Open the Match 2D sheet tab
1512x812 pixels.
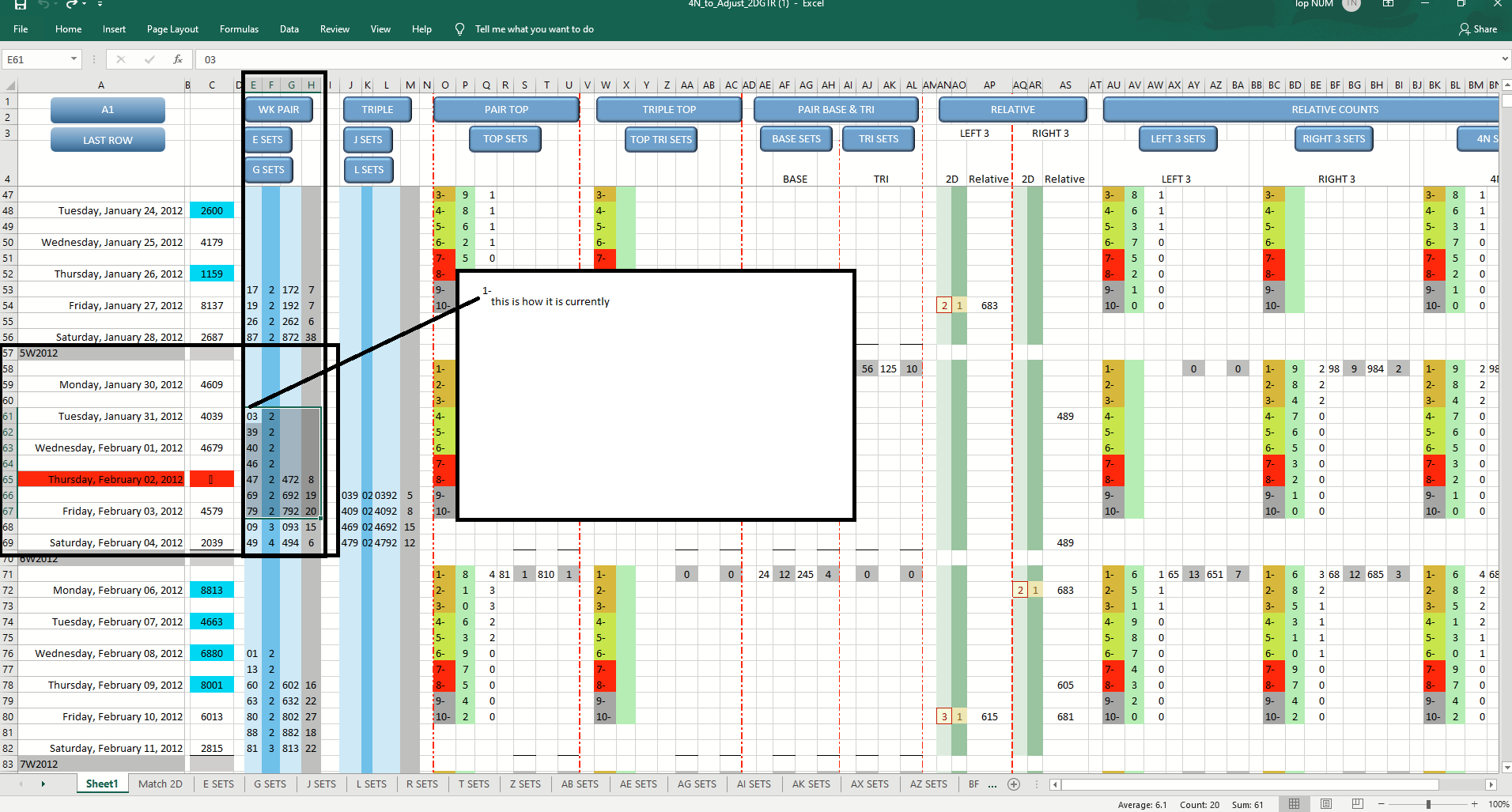[160, 784]
